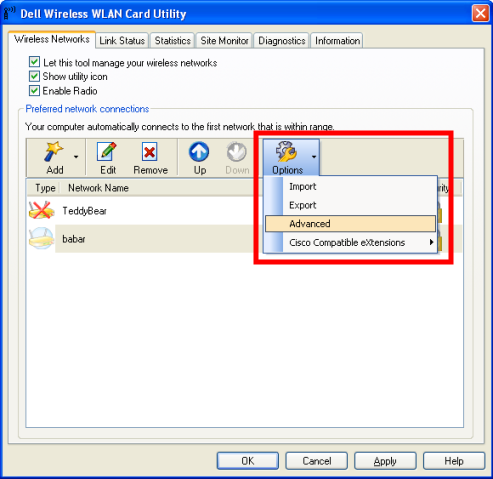Open the Diagnostics tab
This screenshot has width=493, height=479.
(x=282, y=41)
